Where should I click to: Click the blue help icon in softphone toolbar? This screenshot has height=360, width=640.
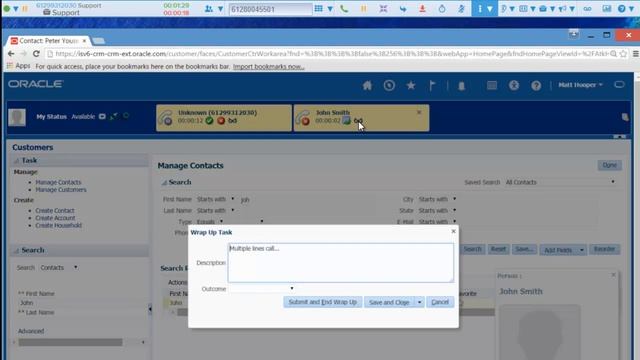click(621, 9)
